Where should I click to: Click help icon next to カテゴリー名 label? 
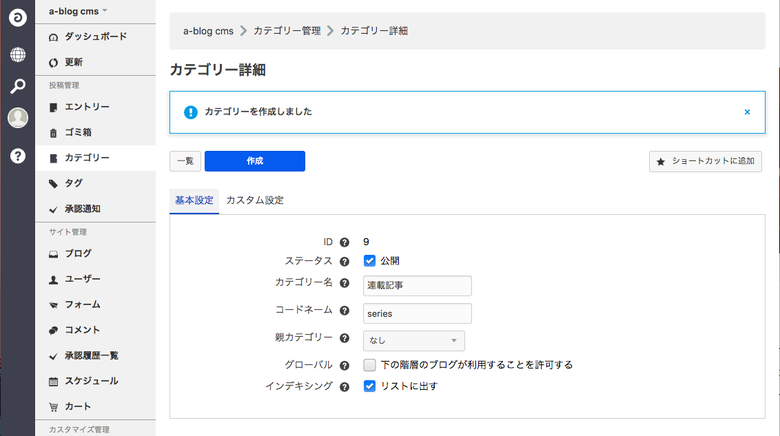pyautogui.click(x=344, y=283)
